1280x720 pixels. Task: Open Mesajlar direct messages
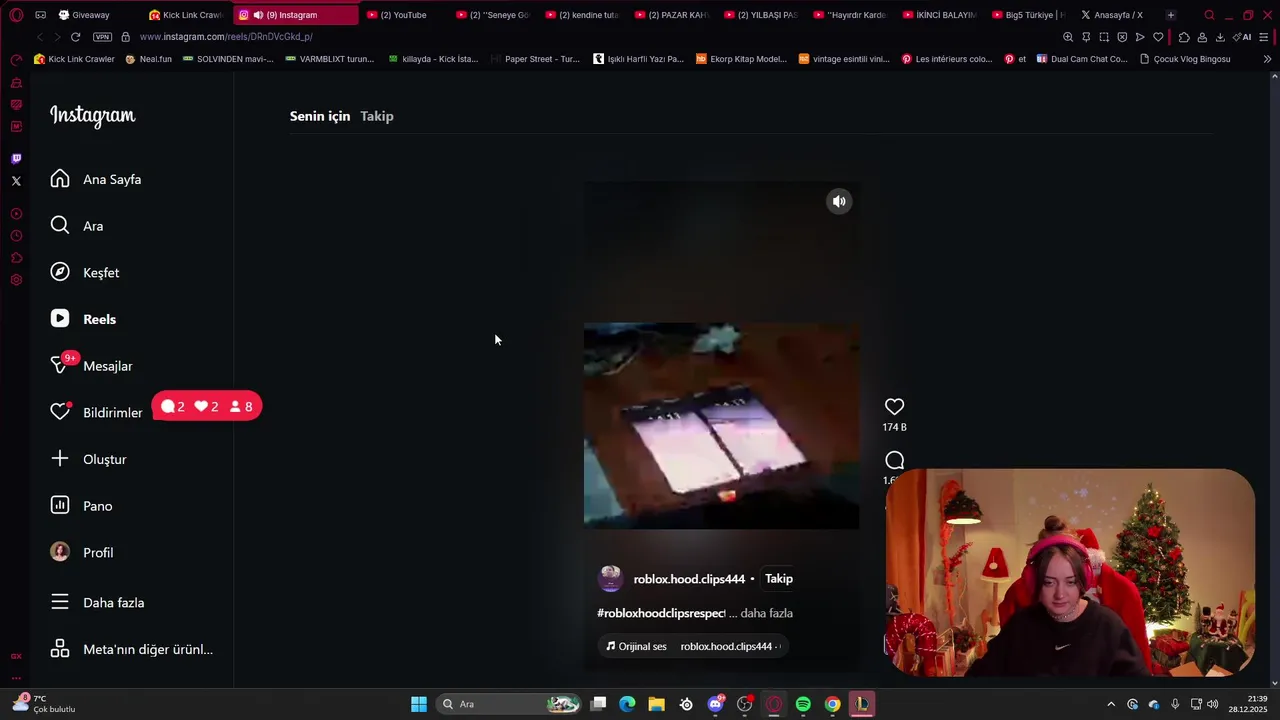[x=92, y=366]
